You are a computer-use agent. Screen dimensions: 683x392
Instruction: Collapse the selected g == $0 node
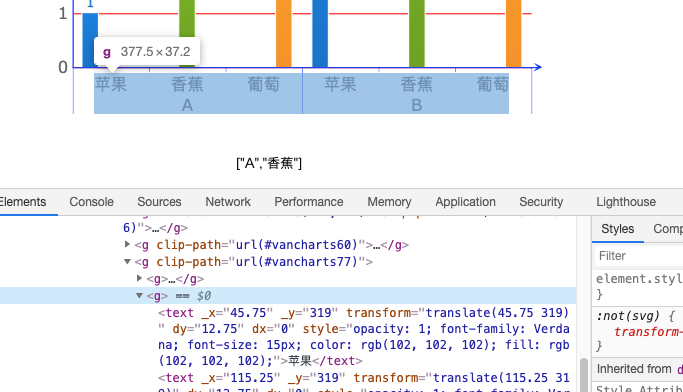139,295
